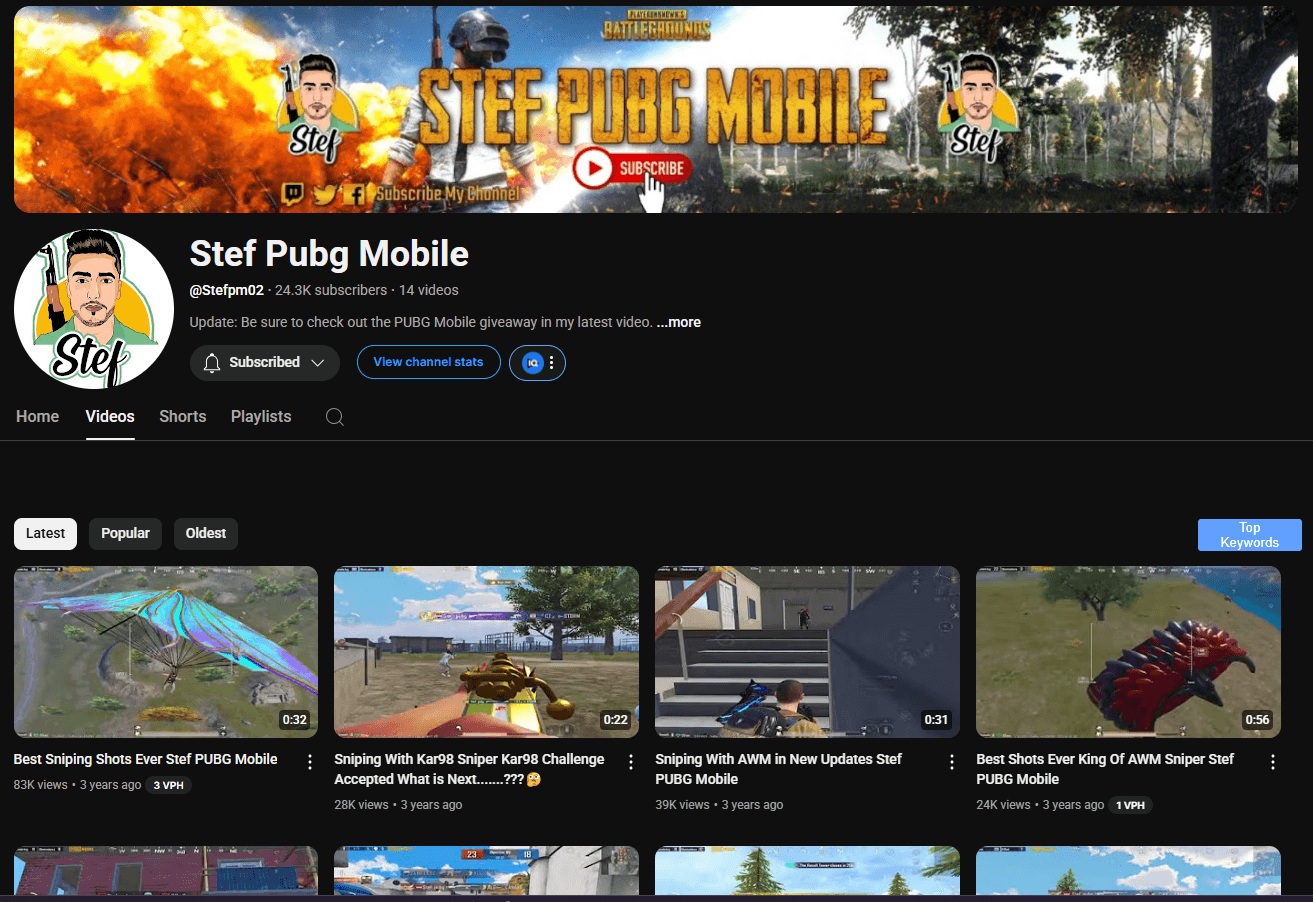
Task: Play the red eagle video thumbnail 0:56
Action: click(1128, 652)
